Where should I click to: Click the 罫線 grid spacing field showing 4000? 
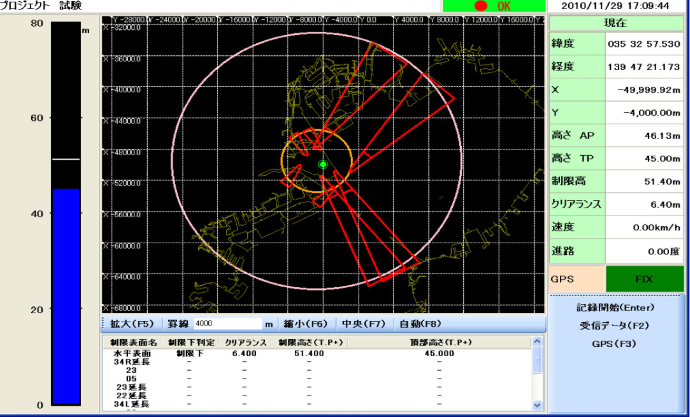point(228,324)
